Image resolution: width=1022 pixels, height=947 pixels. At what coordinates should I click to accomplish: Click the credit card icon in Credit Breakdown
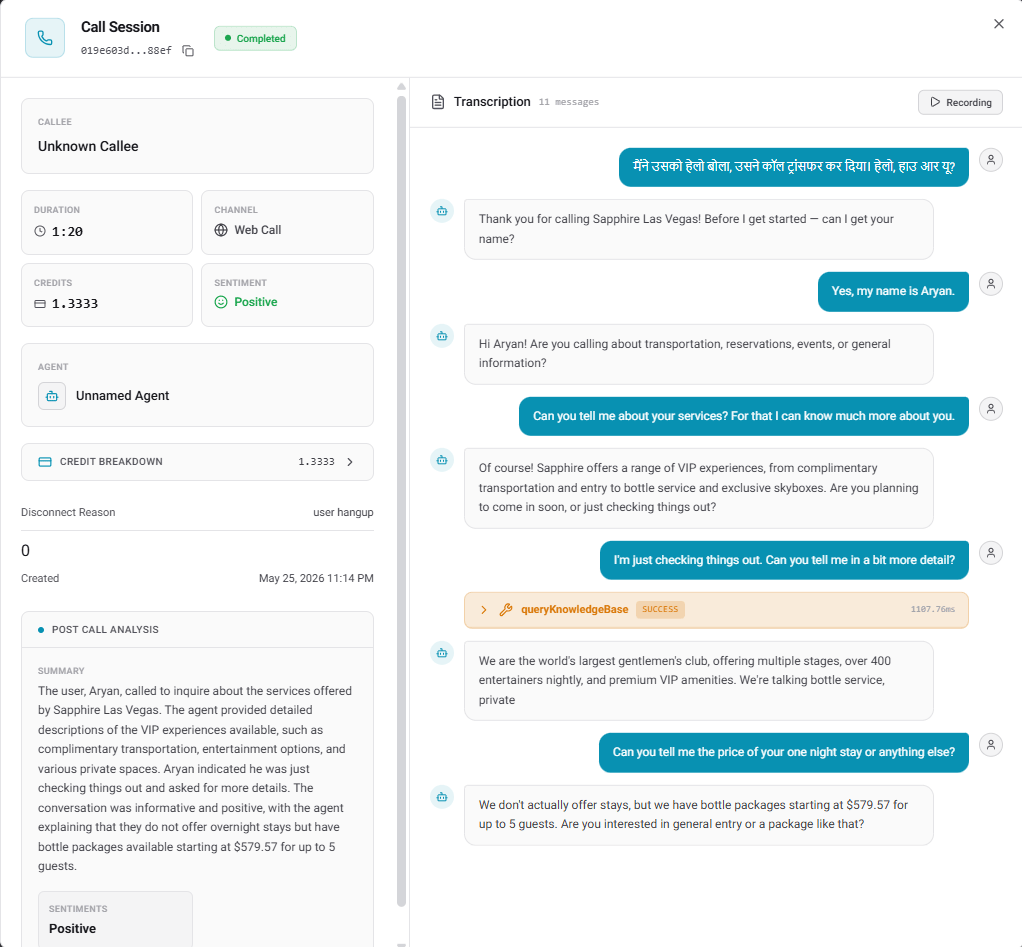(x=45, y=462)
